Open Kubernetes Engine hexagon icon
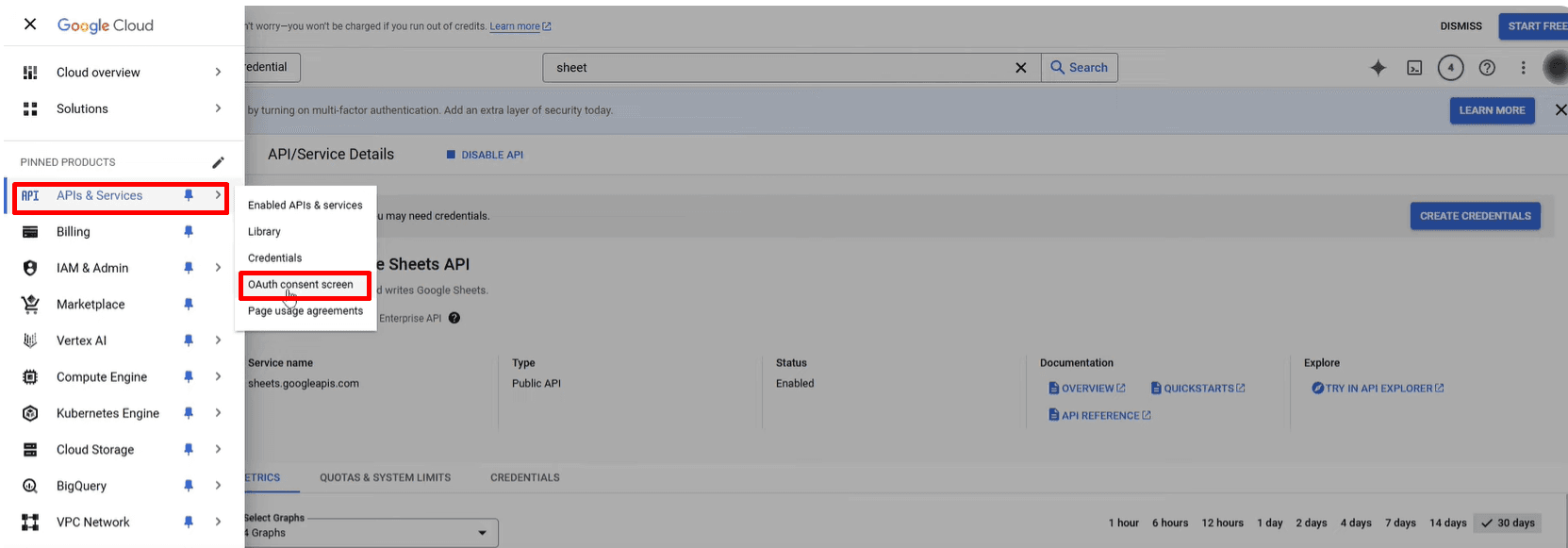 [x=30, y=413]
